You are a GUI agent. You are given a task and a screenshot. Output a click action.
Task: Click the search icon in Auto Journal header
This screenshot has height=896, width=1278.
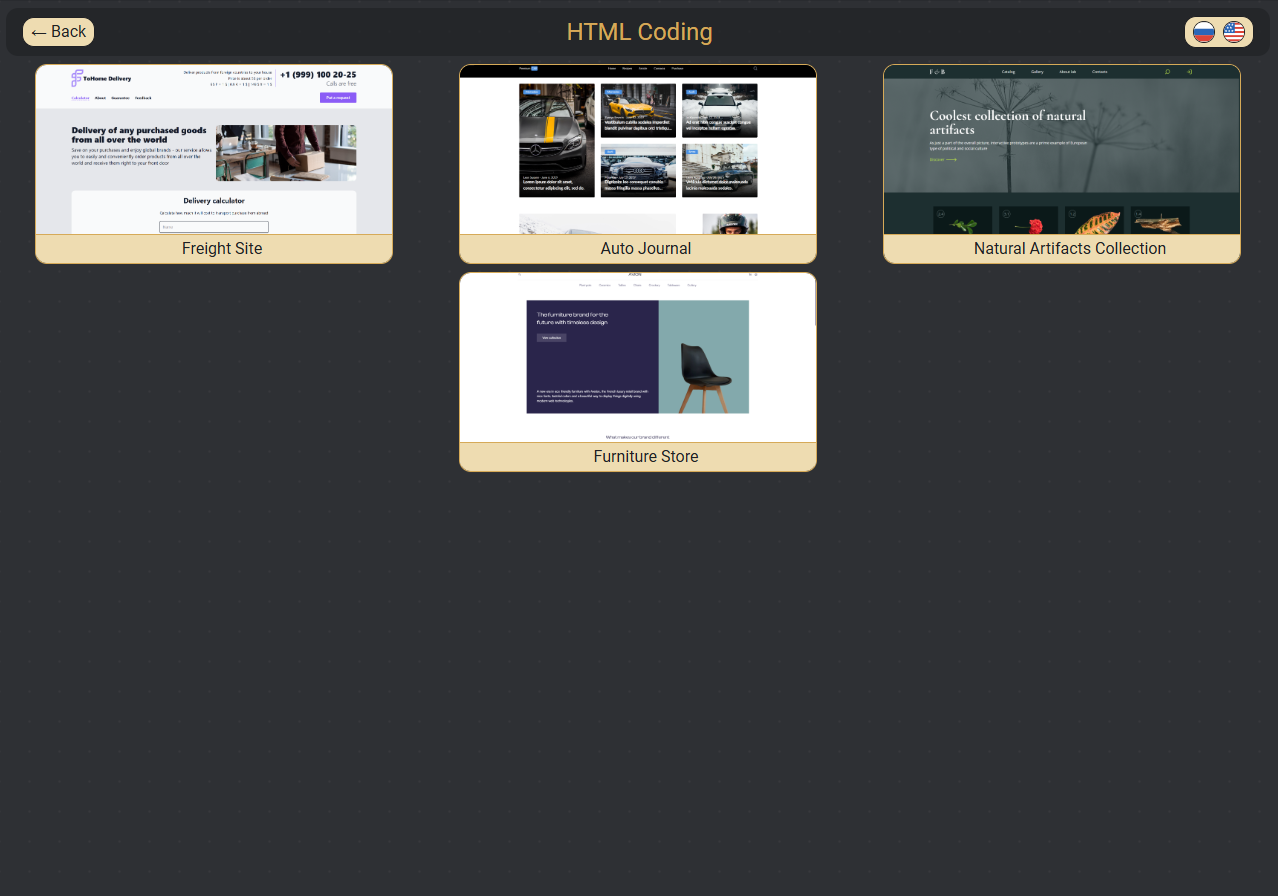coord(755,68)
